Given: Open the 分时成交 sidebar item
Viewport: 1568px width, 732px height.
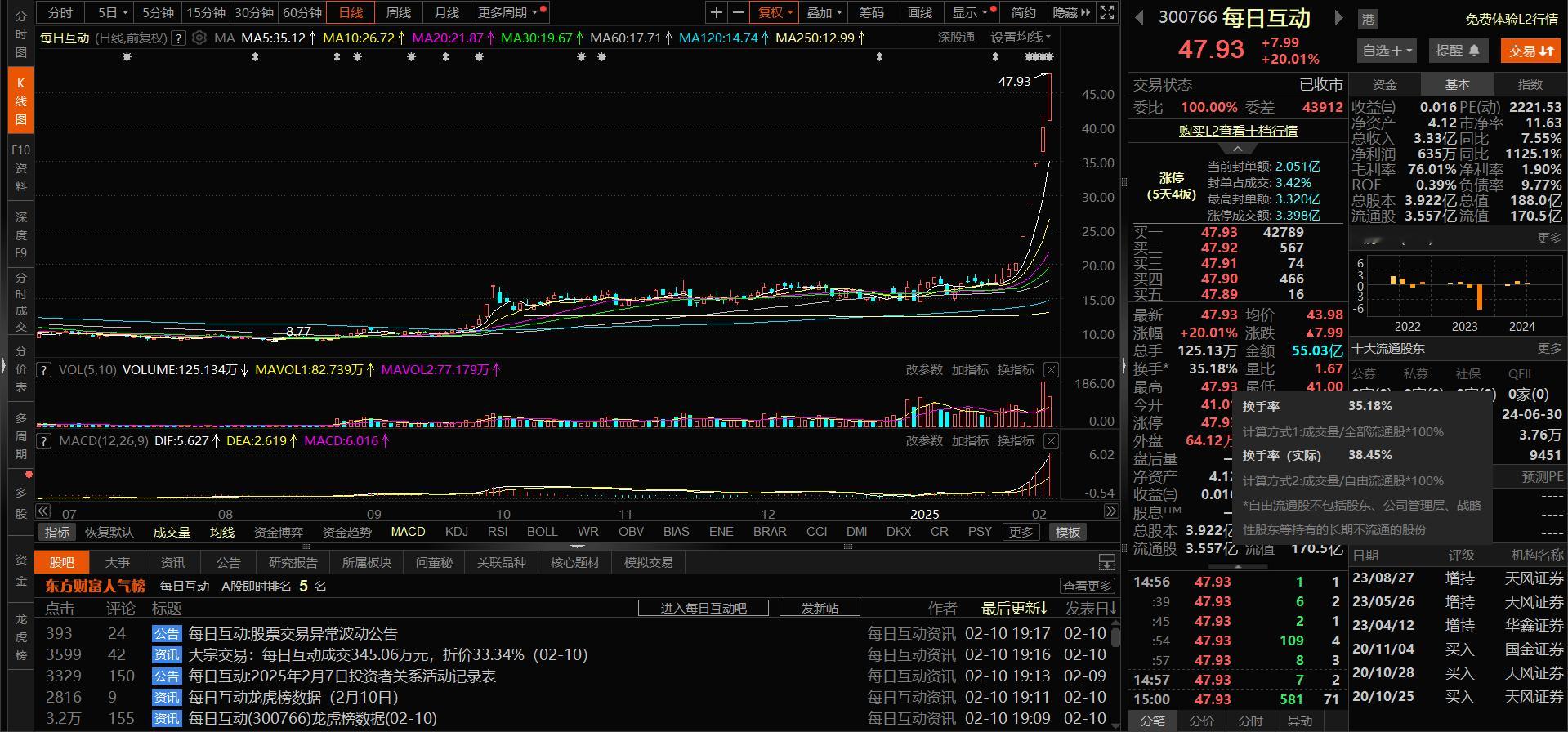Looking at the screenshot, I should tap(21, 302).
